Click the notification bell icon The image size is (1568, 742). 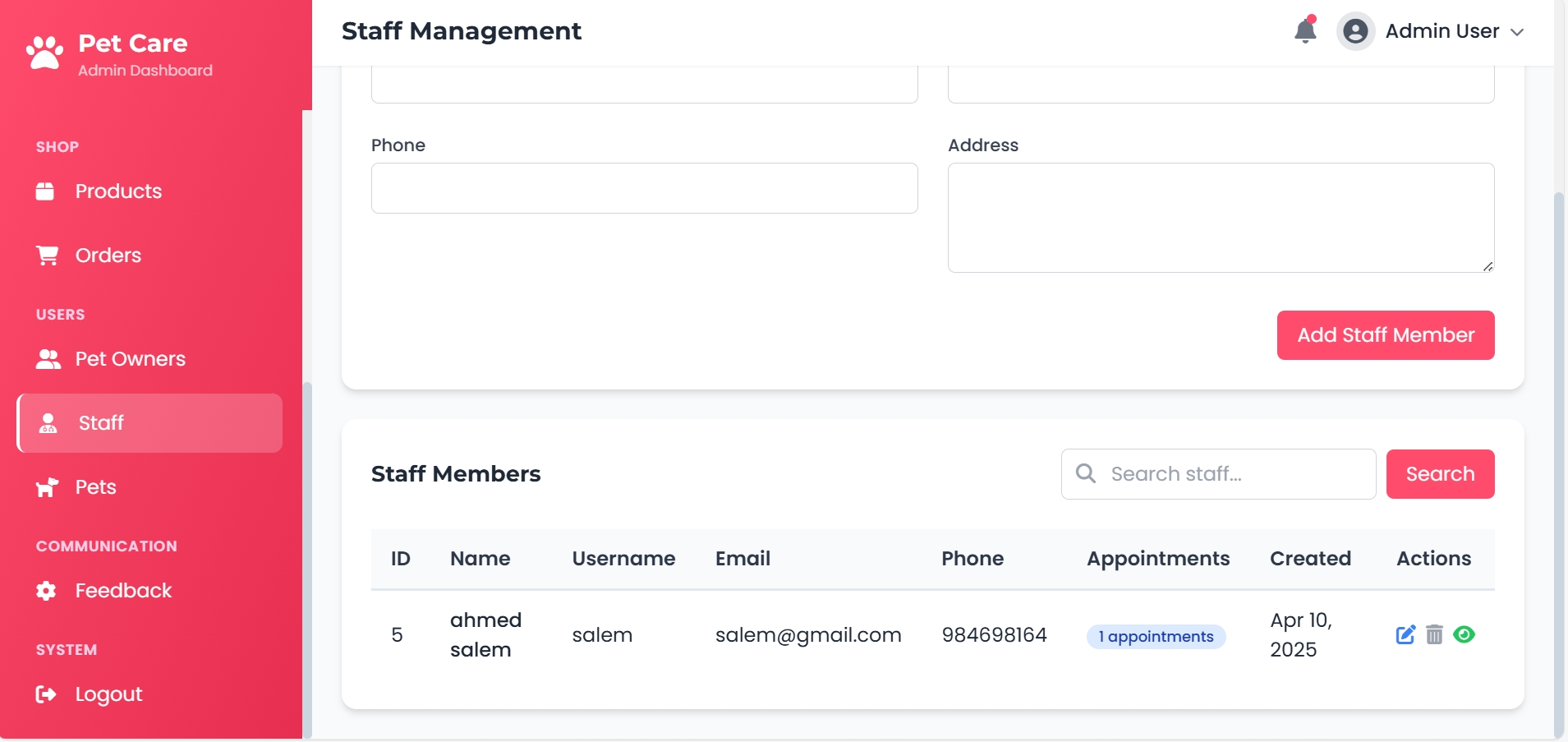coord(1305,31)
